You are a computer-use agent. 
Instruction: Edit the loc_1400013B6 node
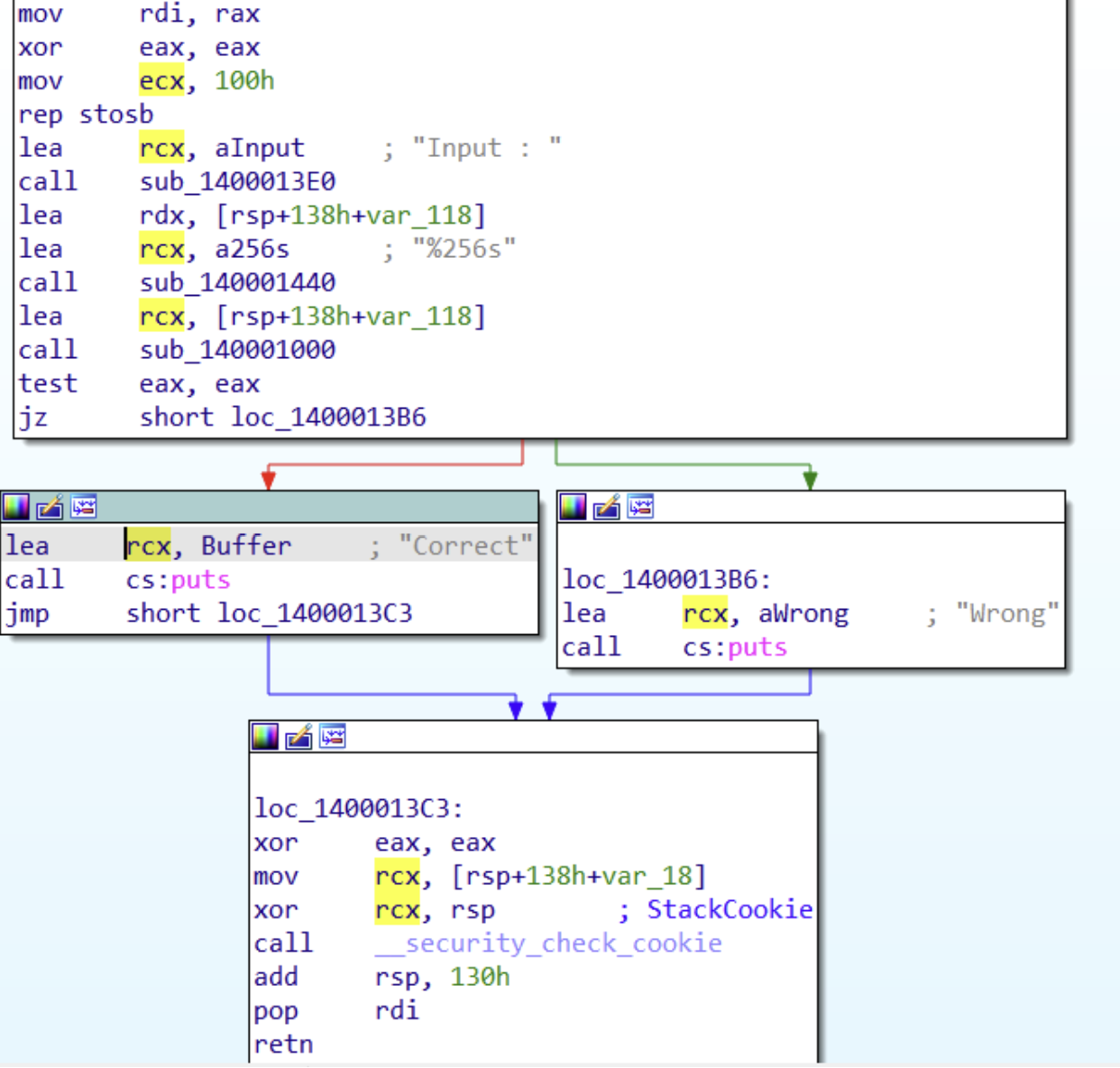tap(606, 506)
